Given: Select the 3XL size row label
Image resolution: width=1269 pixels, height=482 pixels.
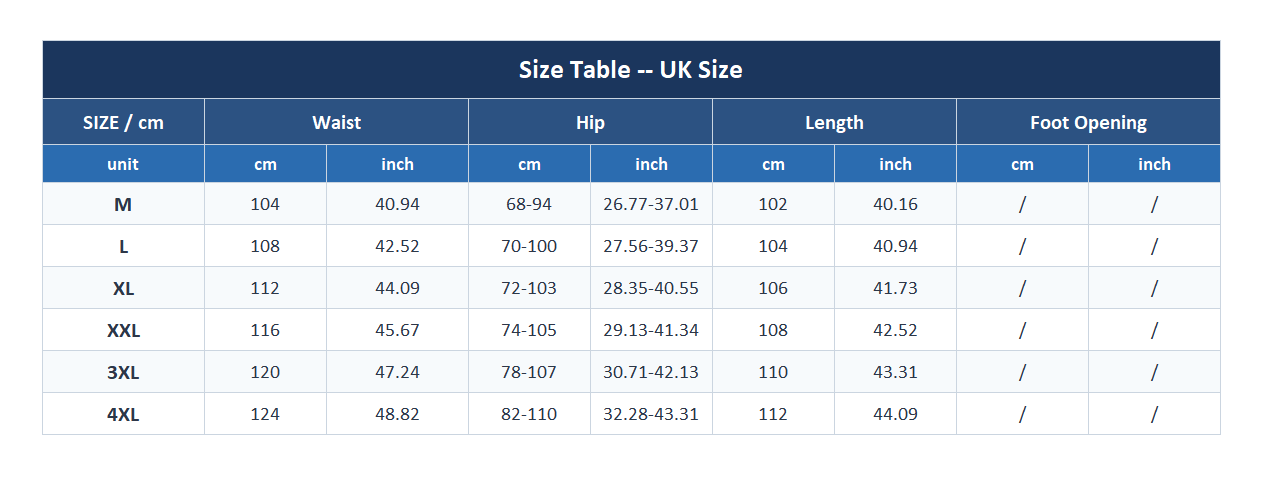Looking at the screenshot, I should [x=123, y=372].
